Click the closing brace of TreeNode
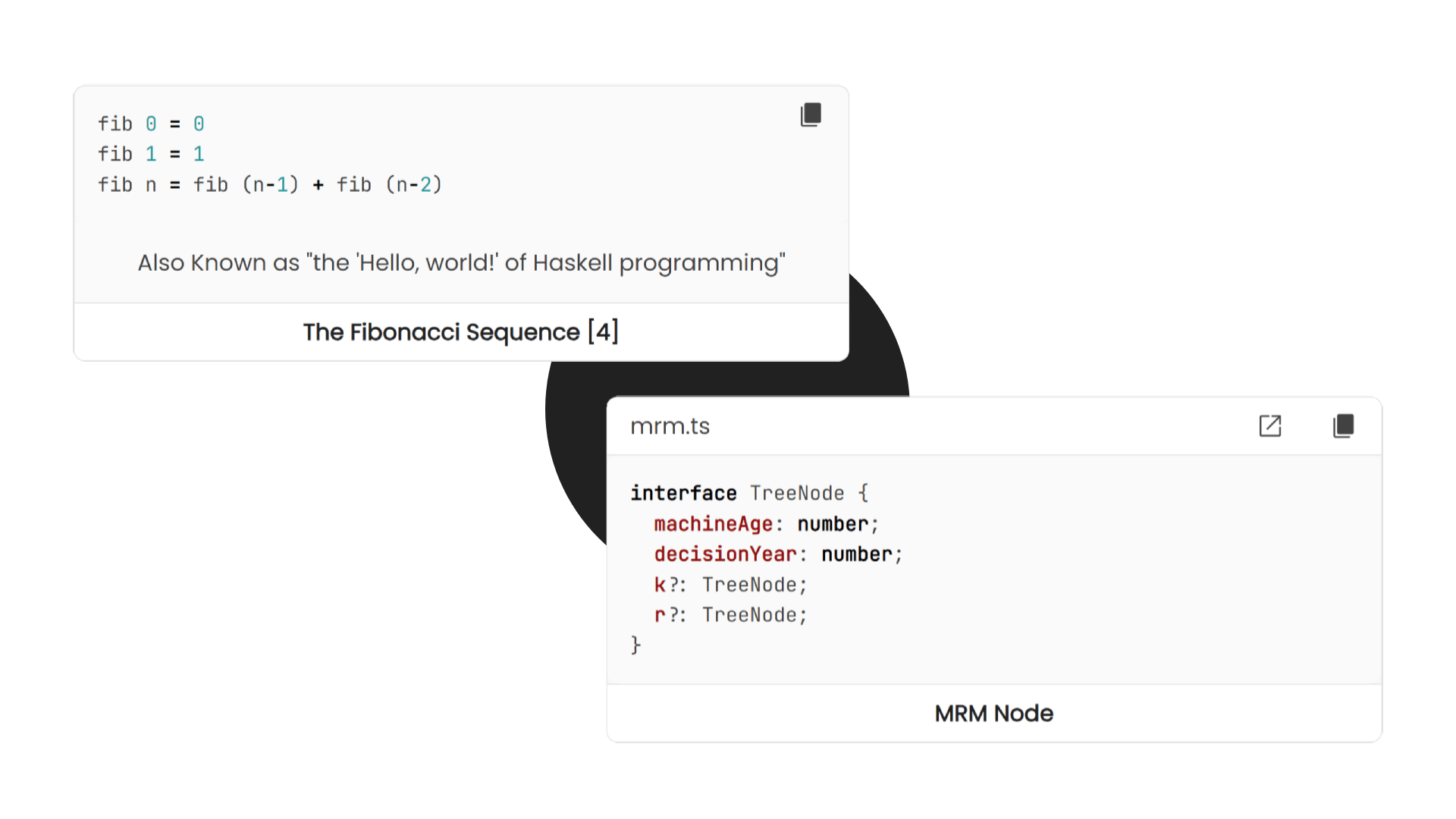Viewport: 1456px width, 819px height. click(635, 645)
